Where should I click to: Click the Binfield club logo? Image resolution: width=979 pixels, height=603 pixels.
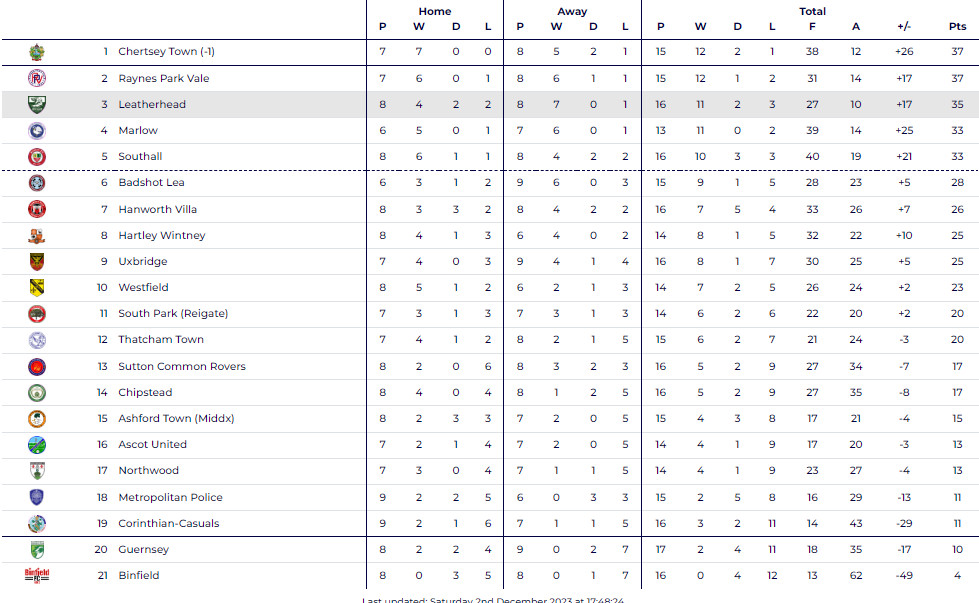click(37, 575)
